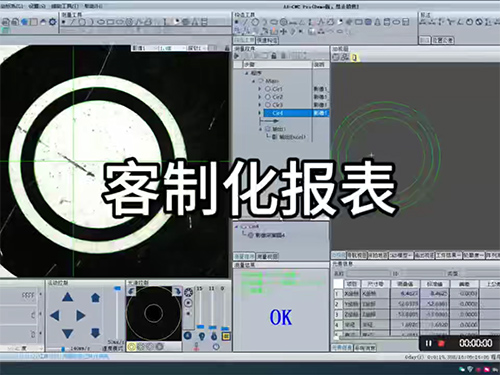
Task: Click row 3 in the element info table
Action: pyautogui.click(x=417, y=314)
